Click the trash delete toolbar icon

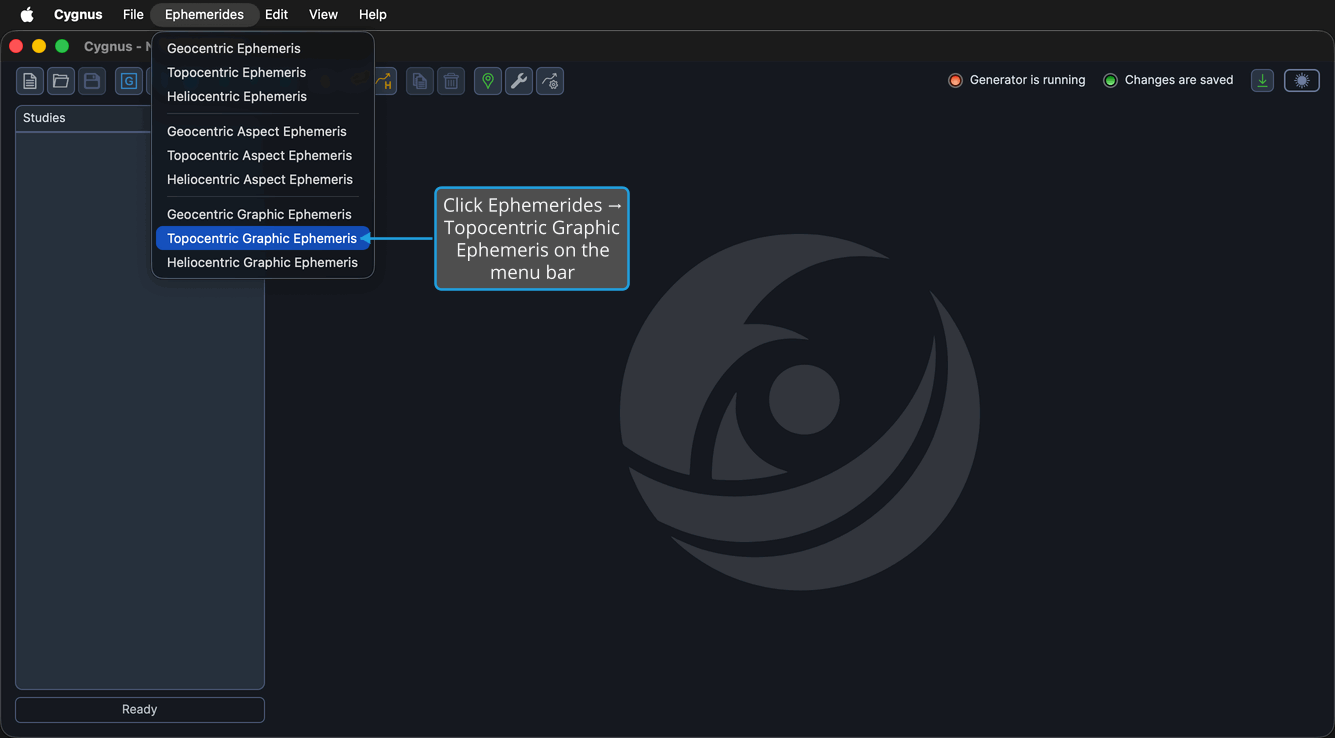coord(451,81)
